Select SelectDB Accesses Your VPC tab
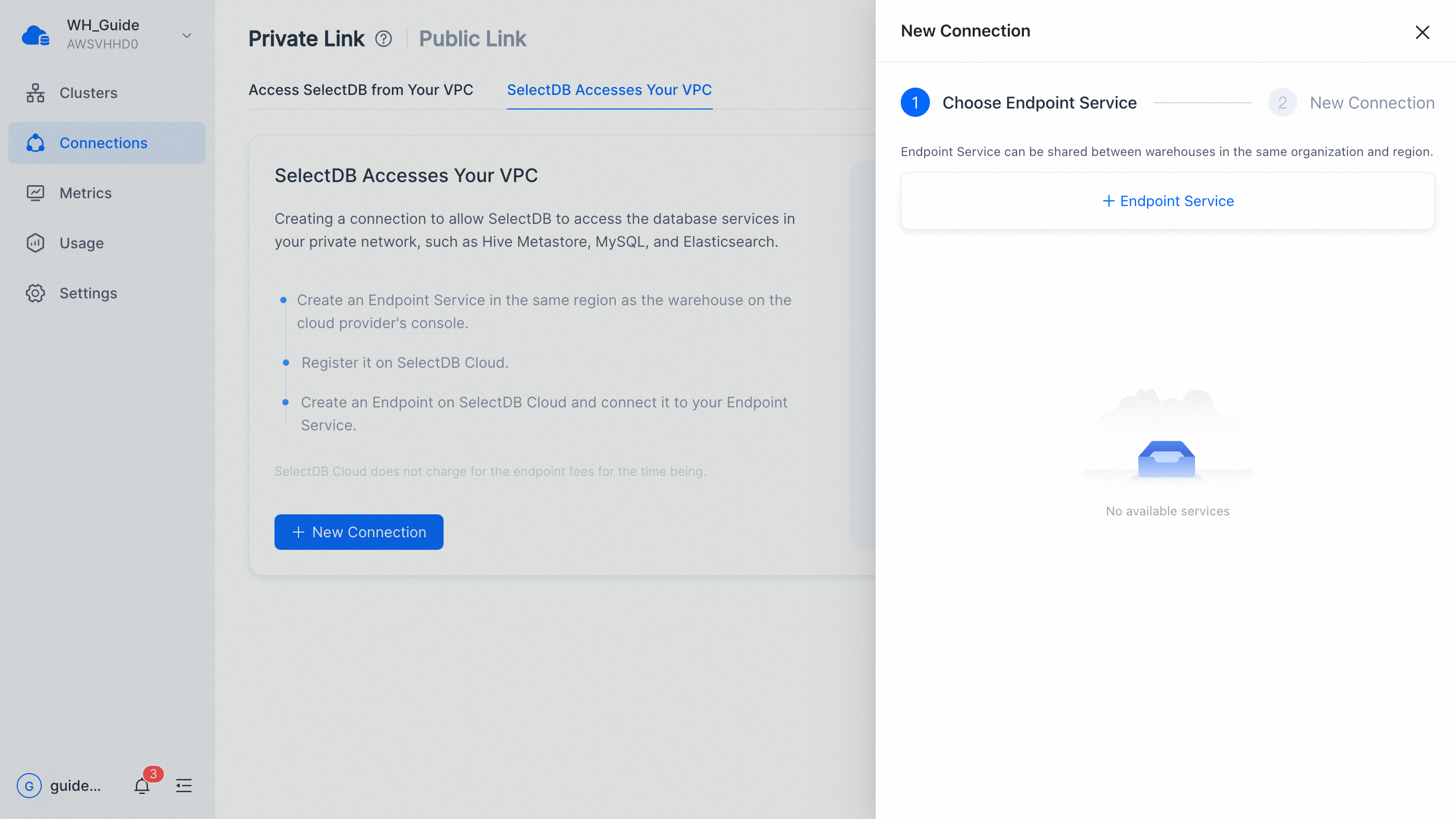The image size is (1456, 819). point(610,90)
